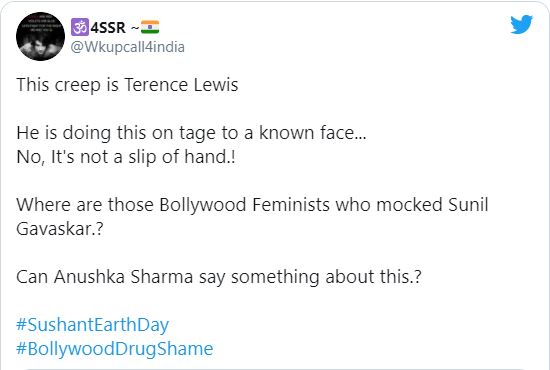Click the word 'Sunil' ending the line
Image resolution: width=550 pixels, height=370 pixels.
[x=468, y=205]
